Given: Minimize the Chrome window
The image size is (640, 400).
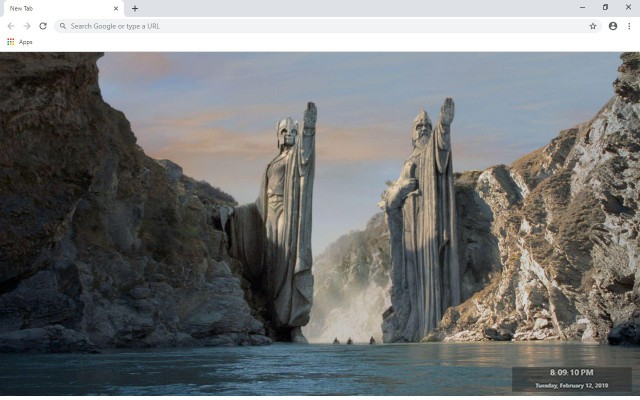Looking at the screenshot, I should (582, 7).
